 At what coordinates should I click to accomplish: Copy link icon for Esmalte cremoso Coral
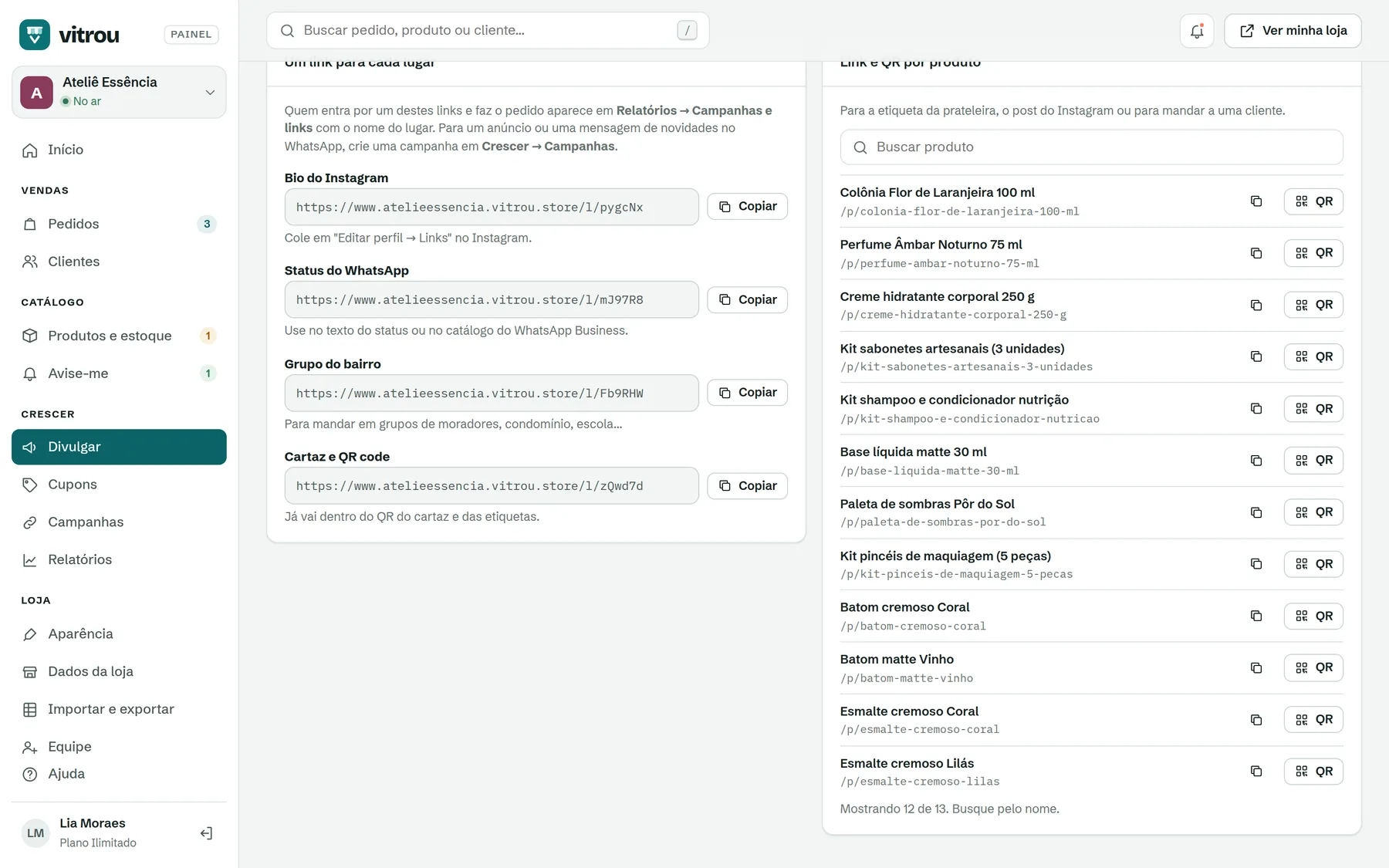click(x=1256, y=720)
